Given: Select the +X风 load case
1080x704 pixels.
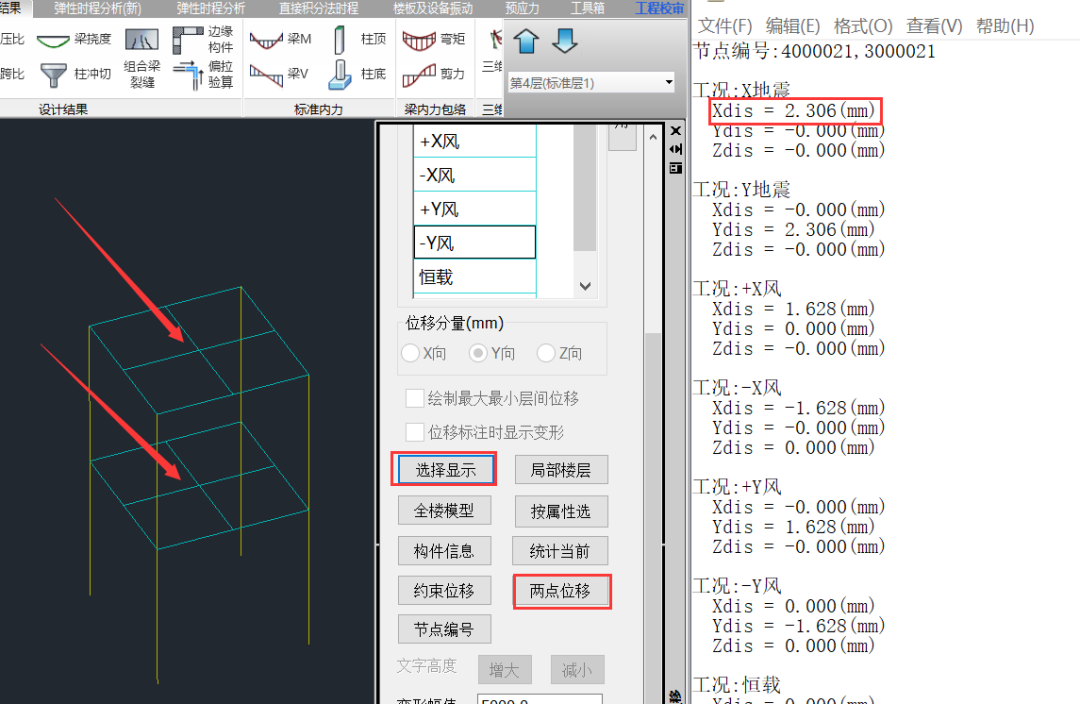Looking at the screenshot, I should (x=475, y=141).
